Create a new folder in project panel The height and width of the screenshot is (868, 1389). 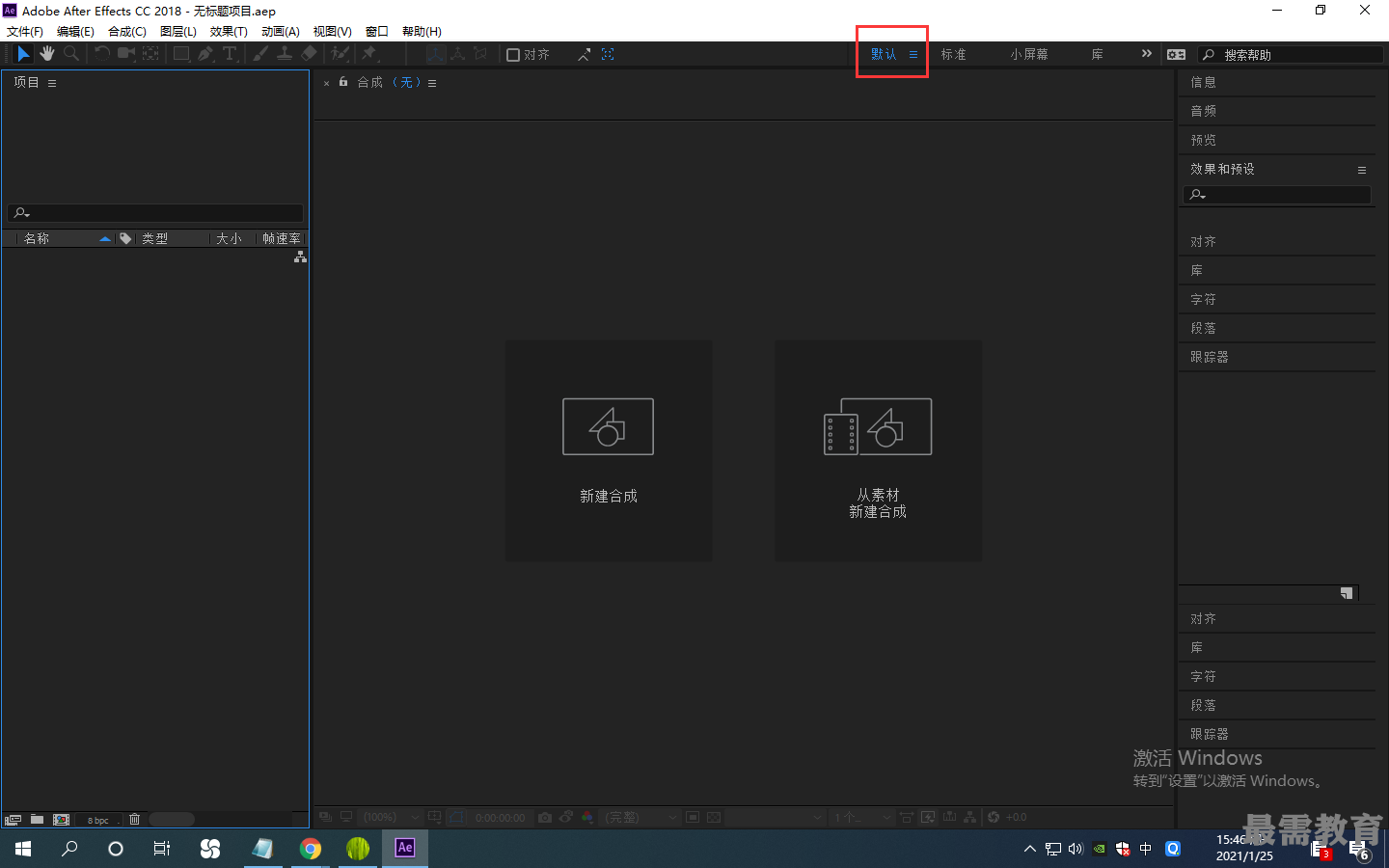37,820
